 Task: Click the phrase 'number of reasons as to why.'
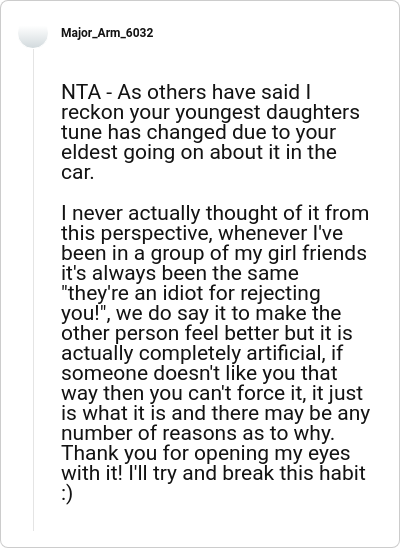(198, 433)
